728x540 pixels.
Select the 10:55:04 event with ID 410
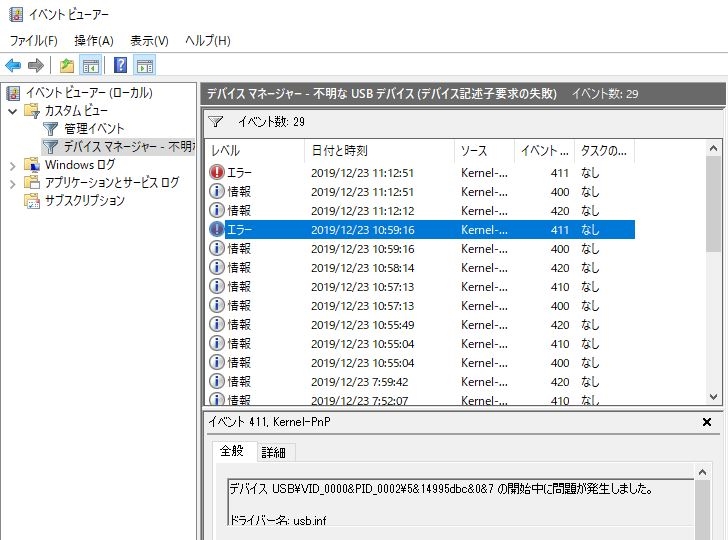[x=420, y=344]
